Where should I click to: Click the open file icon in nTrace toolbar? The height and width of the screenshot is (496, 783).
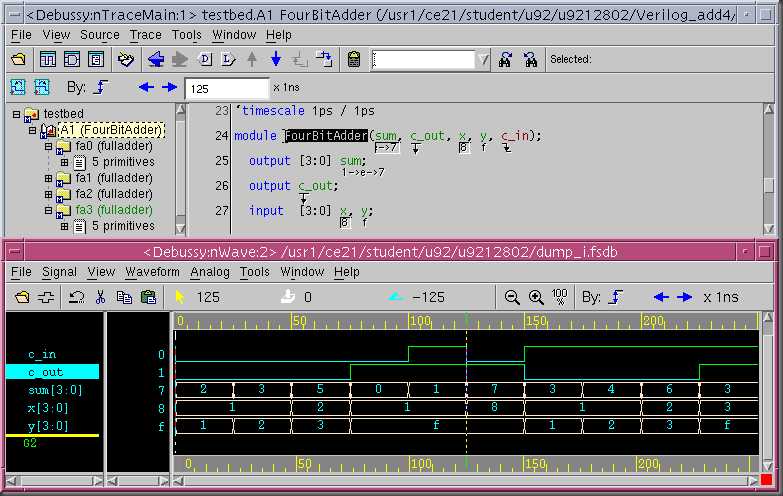[18, 59]
